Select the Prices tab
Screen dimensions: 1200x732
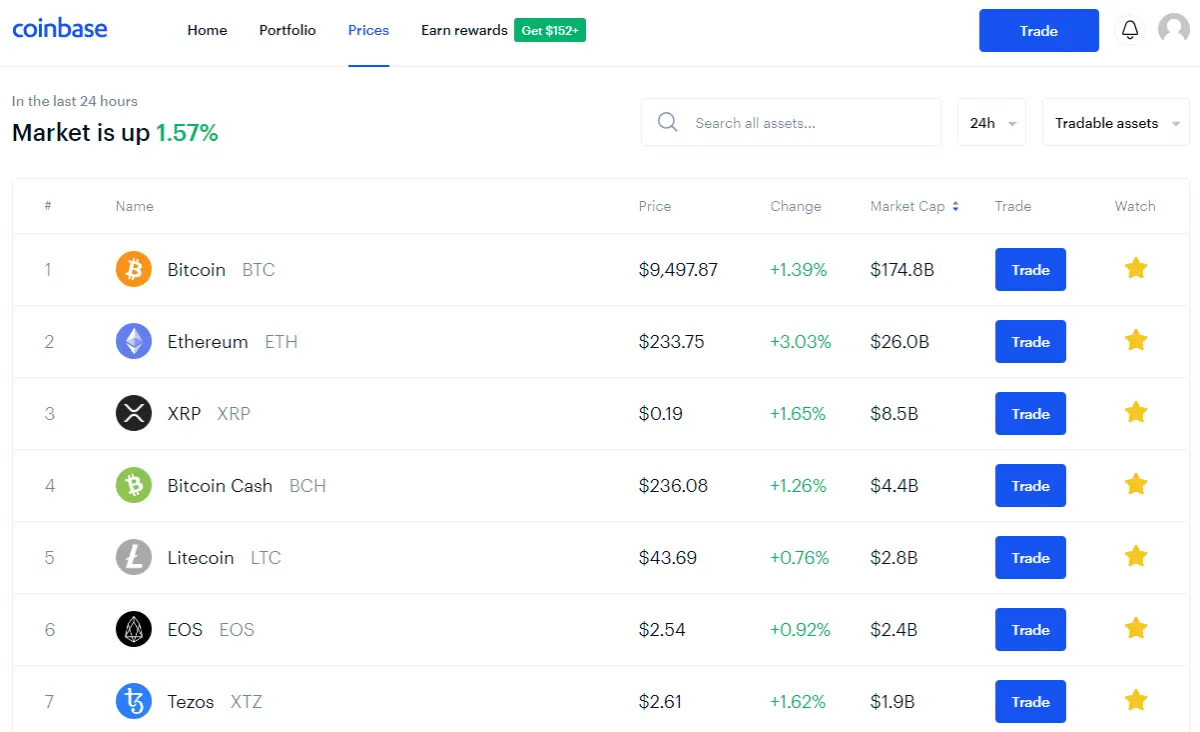click(368, 30)
